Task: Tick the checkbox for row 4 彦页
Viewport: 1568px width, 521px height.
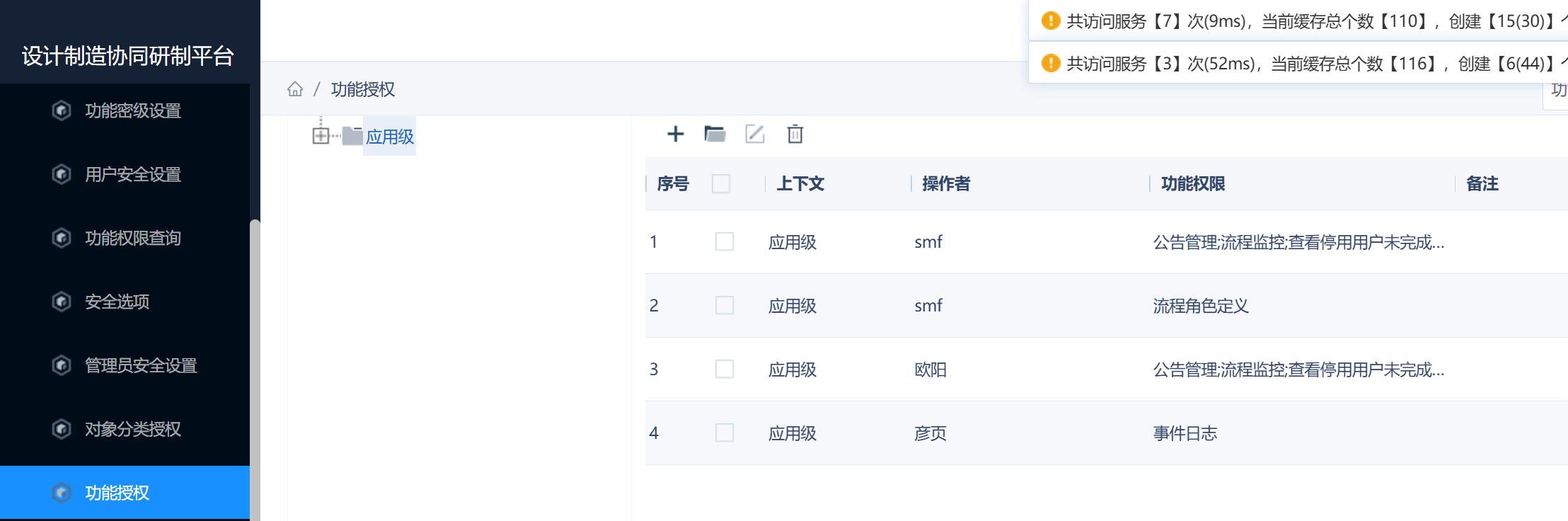Action: tap(725, 433)
